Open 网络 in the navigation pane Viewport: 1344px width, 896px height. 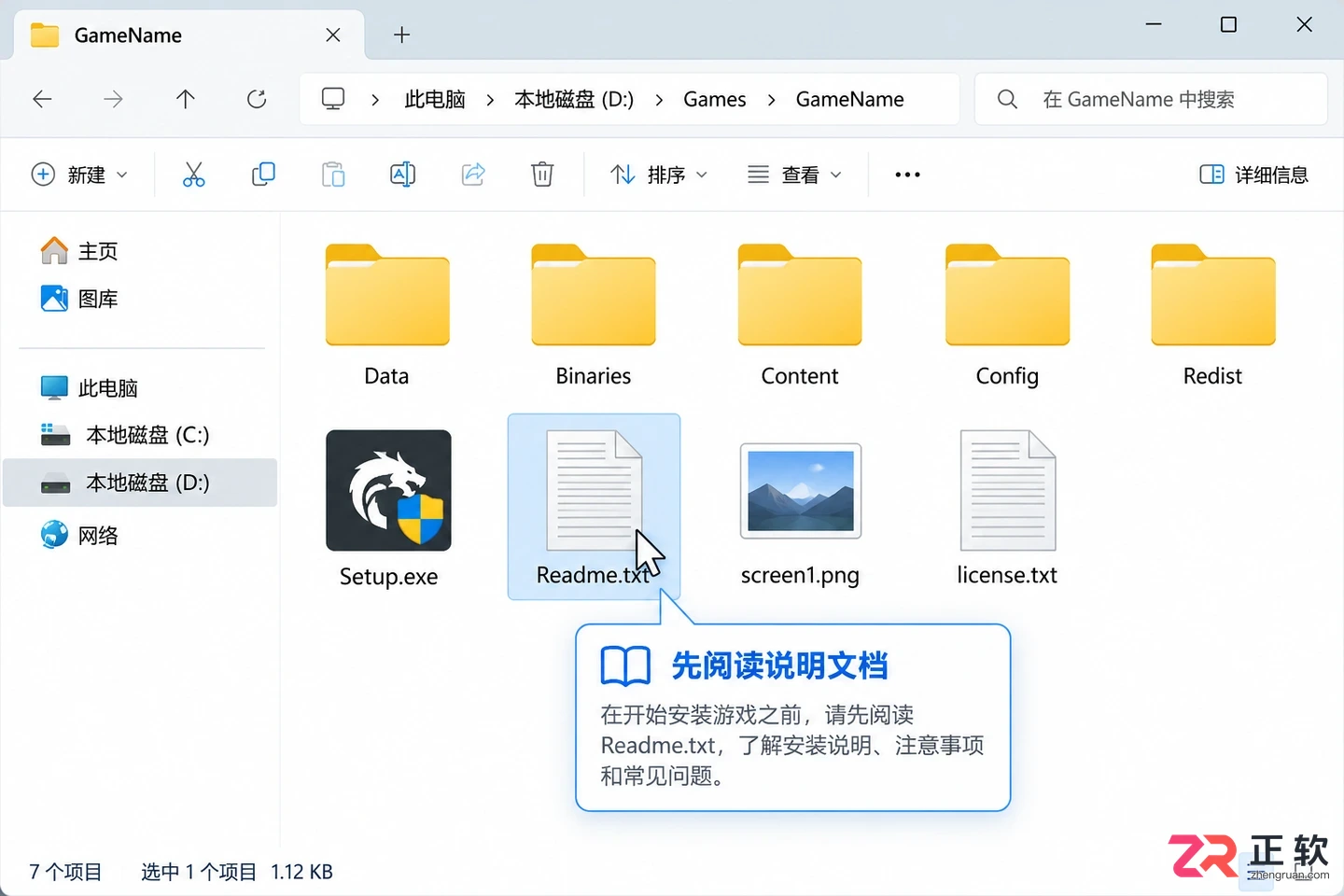click(79, 535)
